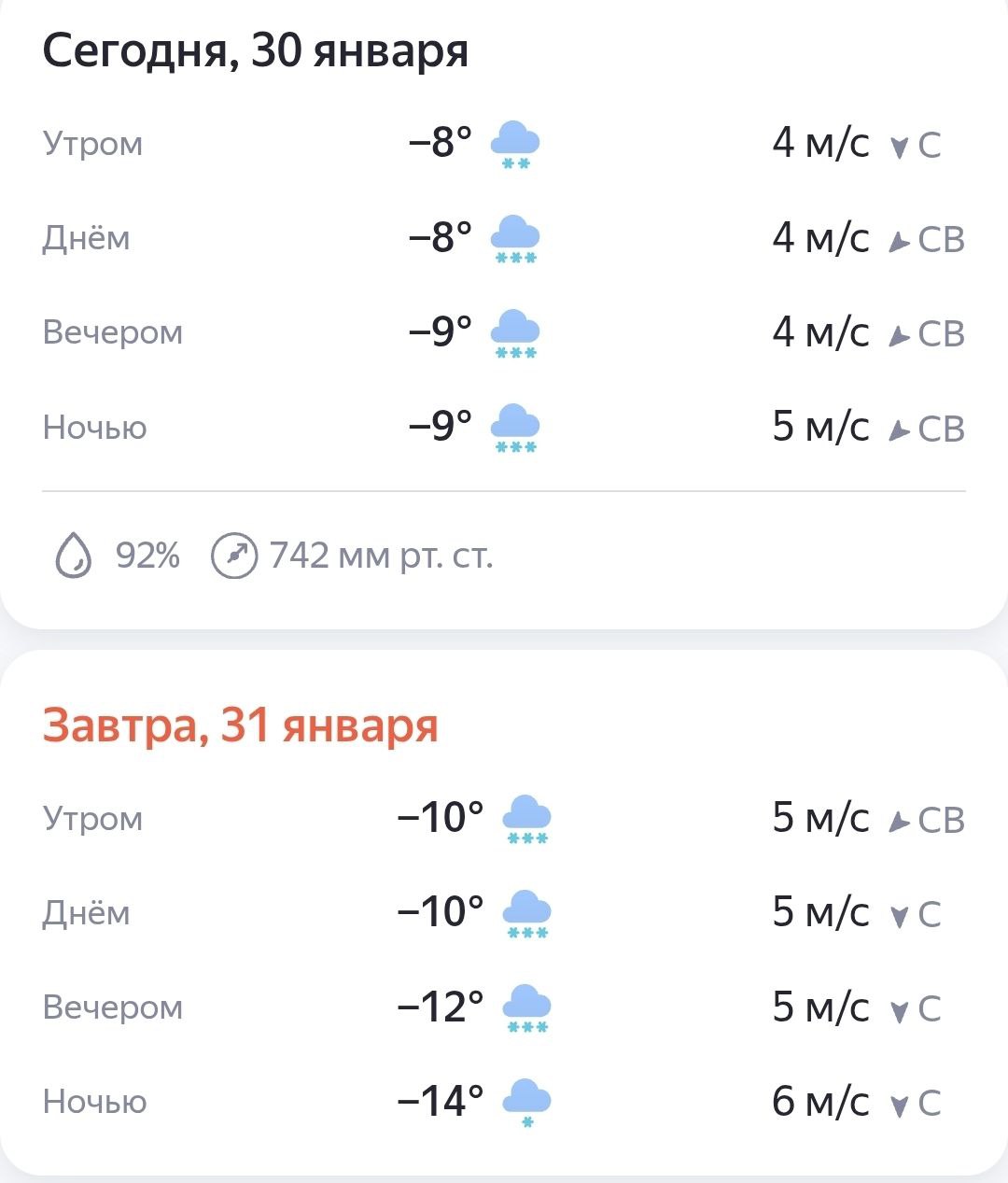Click tomorrow morning's northeast wind arrow
1008x1183 pixels.
click(x=899, y=822)
